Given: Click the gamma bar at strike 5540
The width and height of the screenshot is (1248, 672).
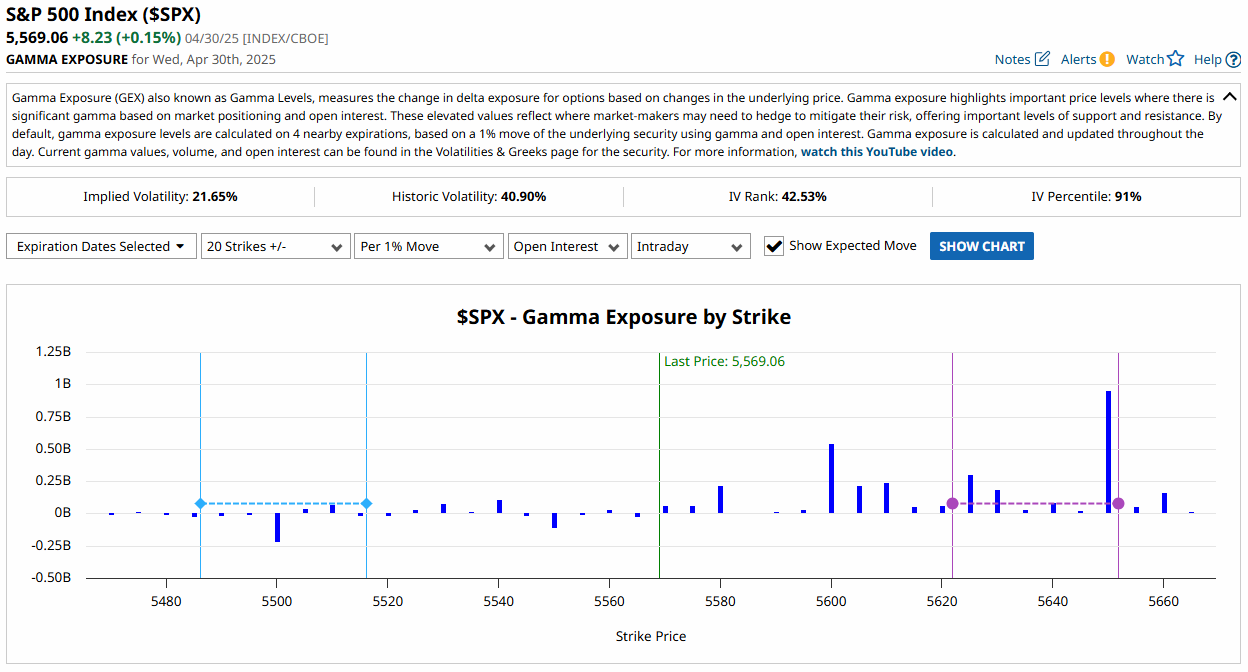Looking at the screenshot, I should (x=499, y=506).
